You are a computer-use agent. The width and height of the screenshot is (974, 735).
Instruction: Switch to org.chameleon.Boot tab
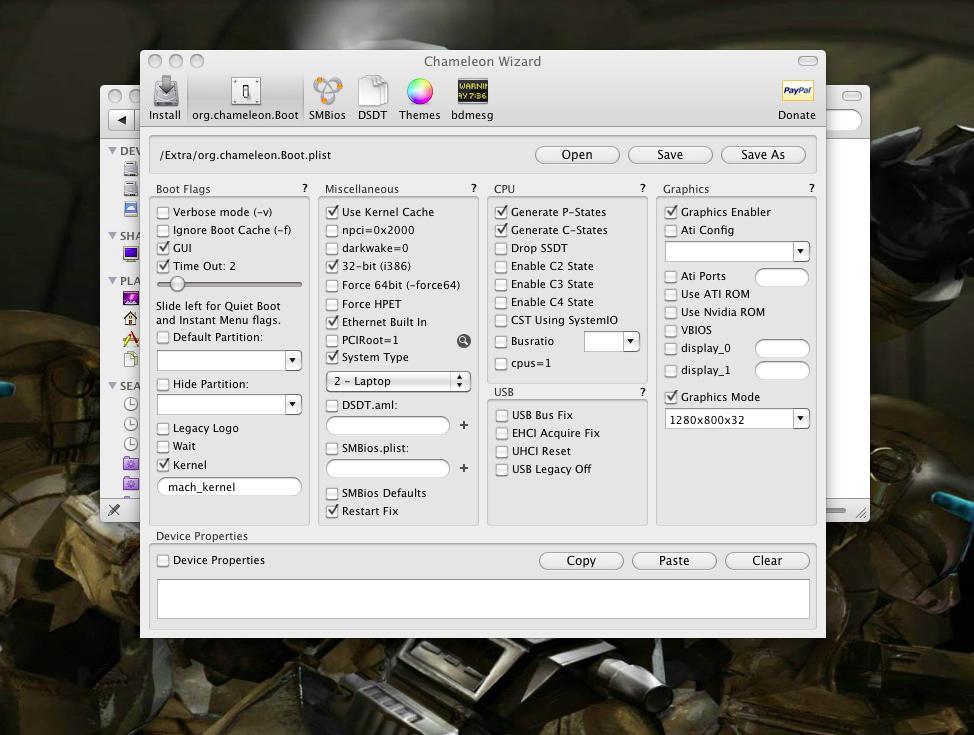pyautogui.click(x=245, y=99)
